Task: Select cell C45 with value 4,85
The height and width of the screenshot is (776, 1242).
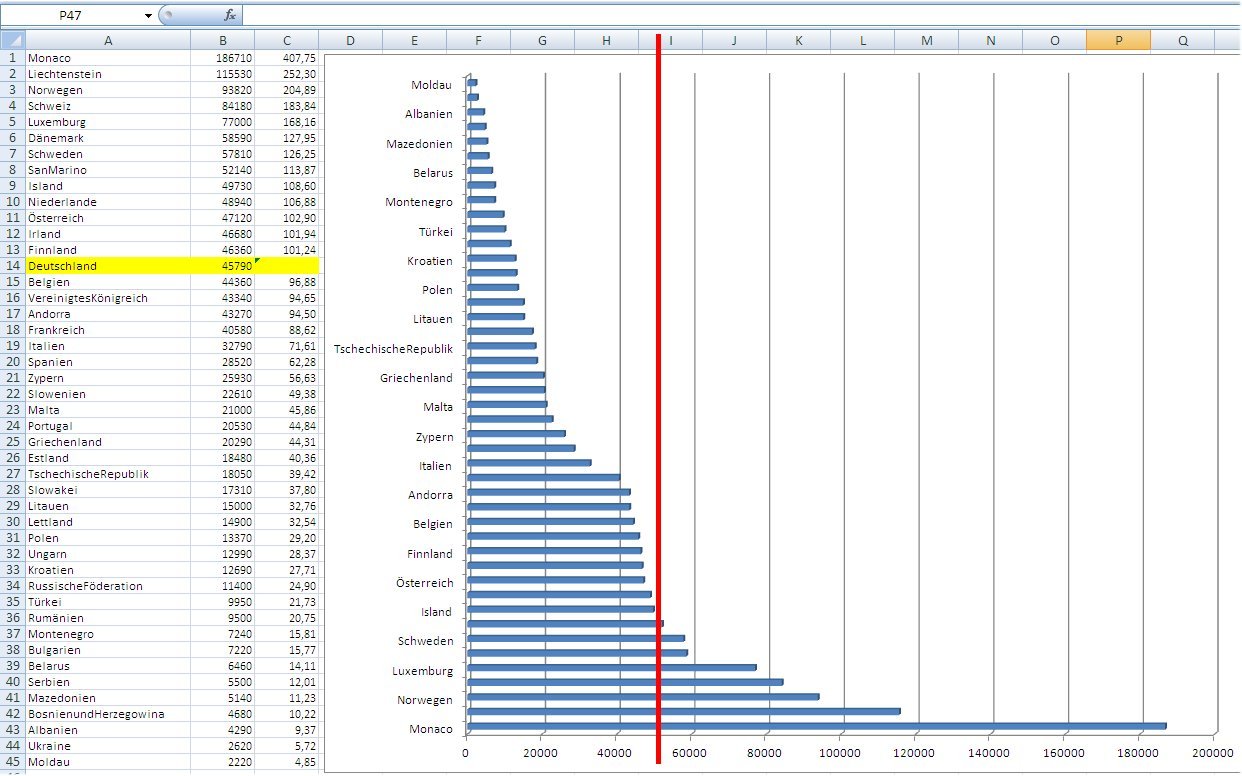Action: tap(287, 762)
